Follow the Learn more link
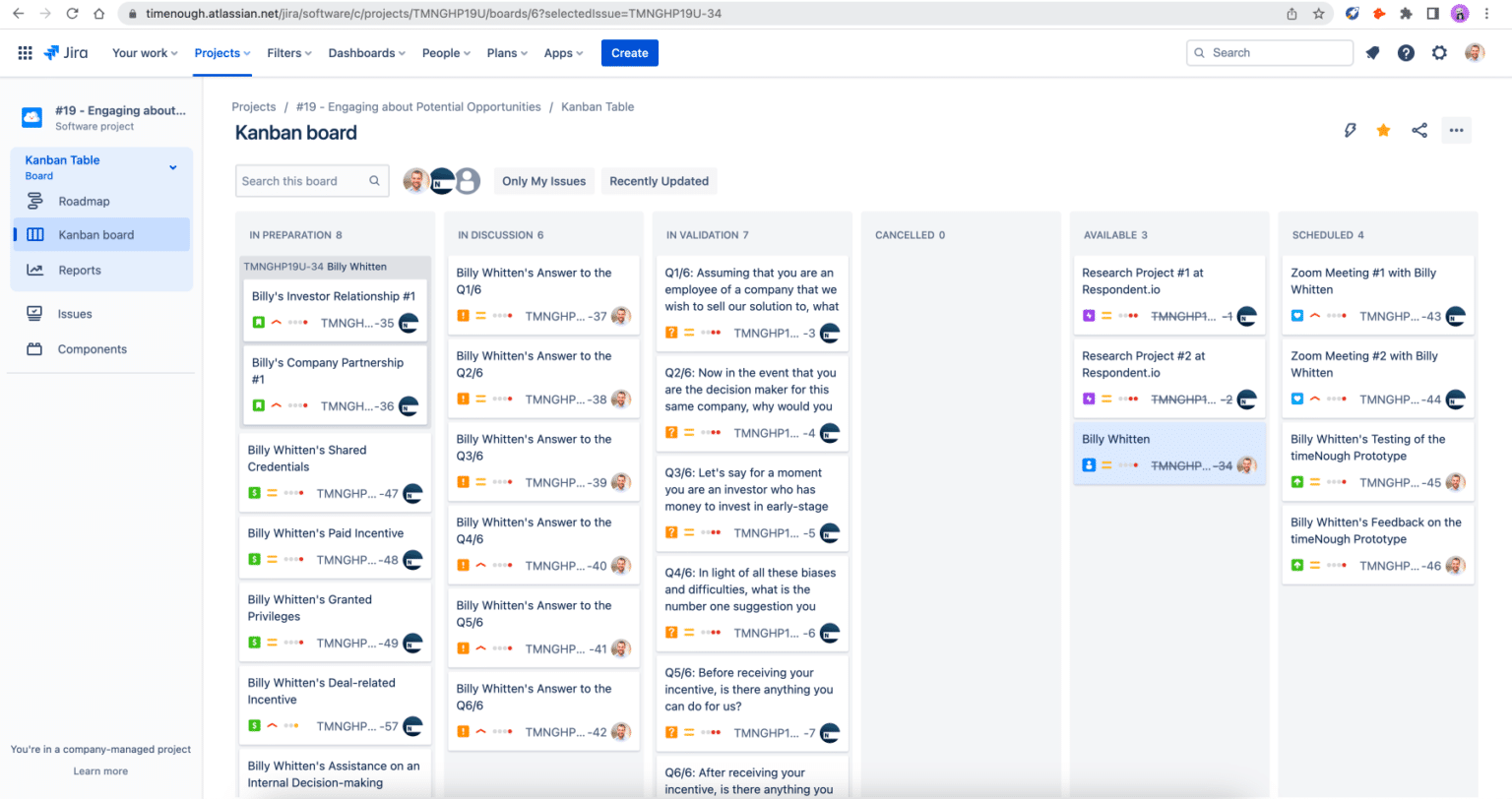The width and height of the screenshot is (1512, 799). coord(100,771)
